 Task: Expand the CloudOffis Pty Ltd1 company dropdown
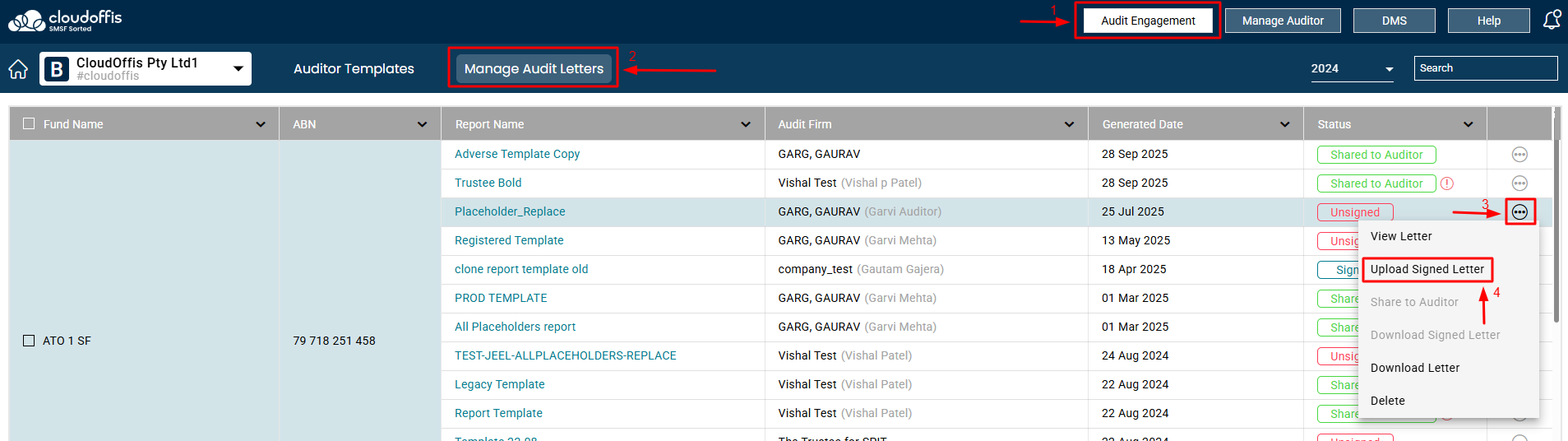tap(238, 69)
